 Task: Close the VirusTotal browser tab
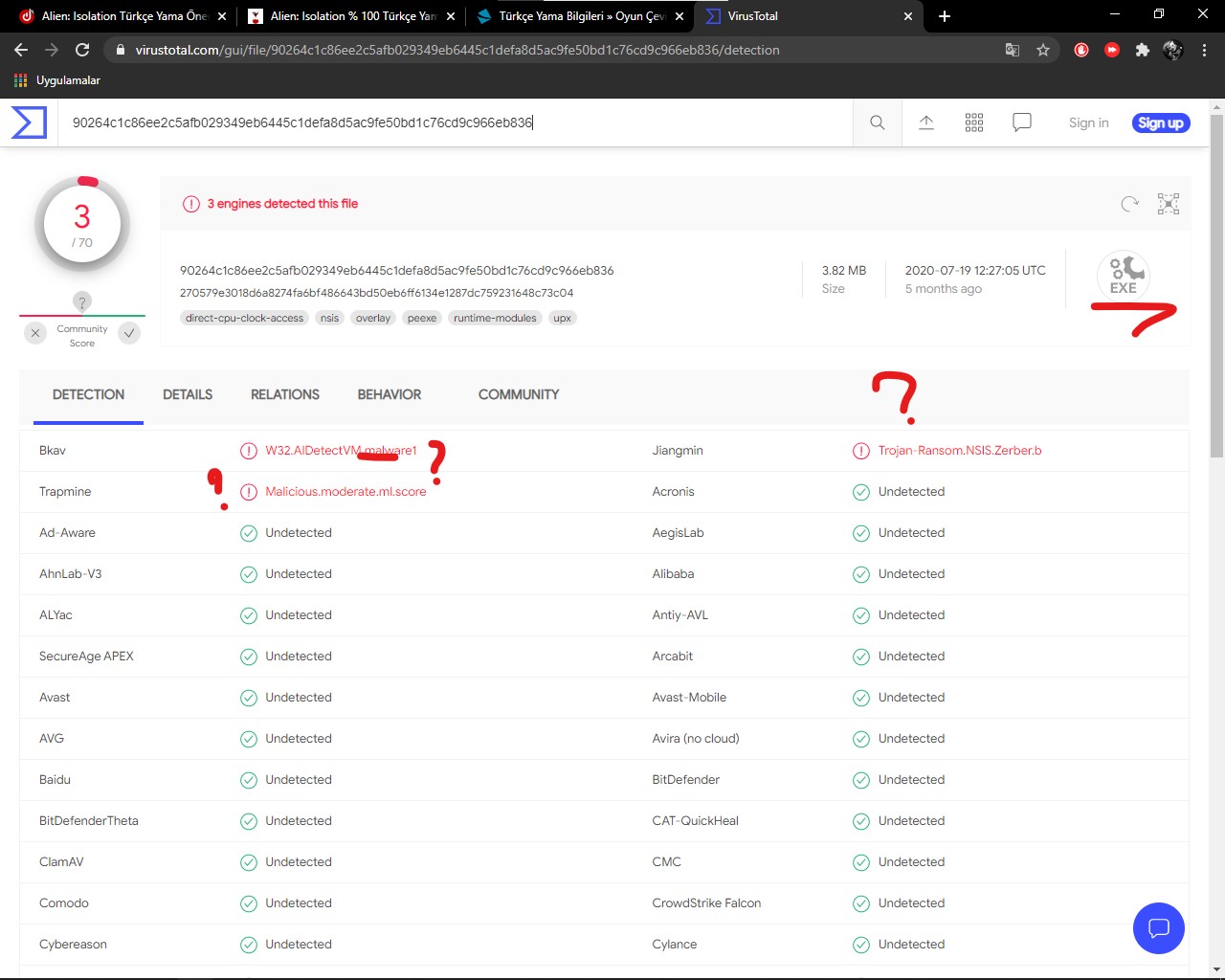[x=907, y=16]
